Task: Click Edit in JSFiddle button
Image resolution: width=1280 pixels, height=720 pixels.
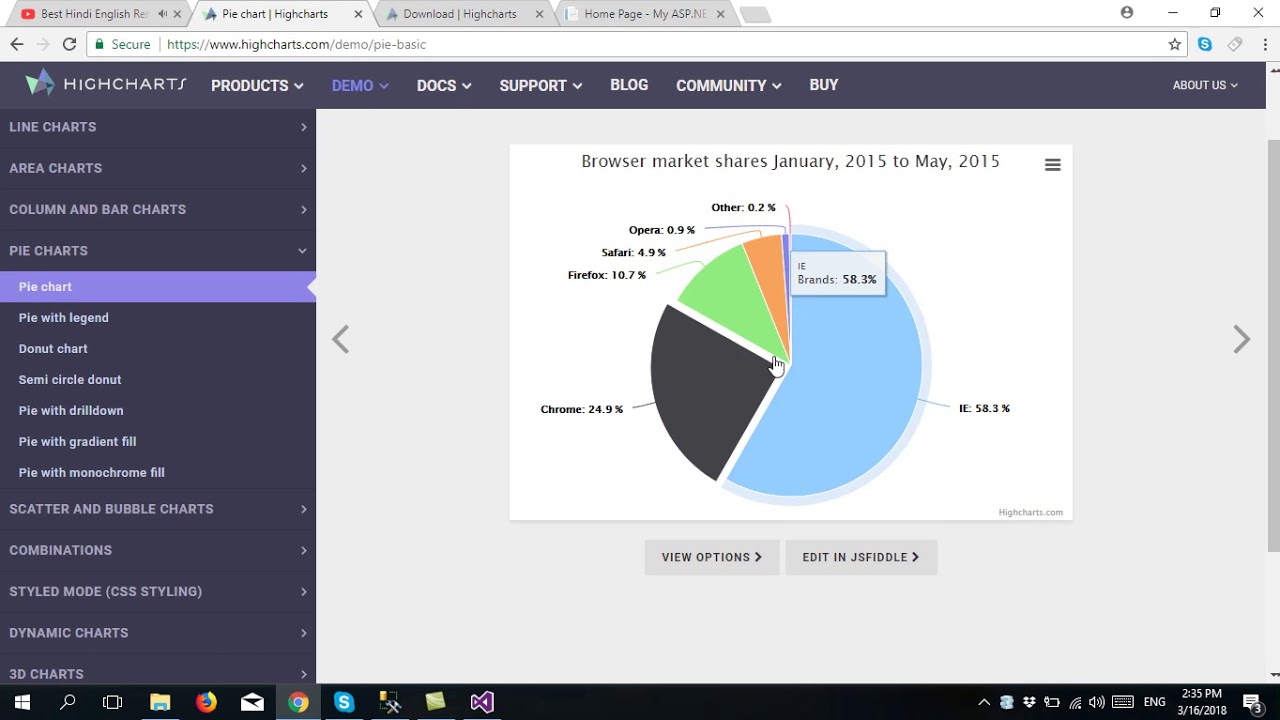Action: pyautogui.click(x=861, y=557)
